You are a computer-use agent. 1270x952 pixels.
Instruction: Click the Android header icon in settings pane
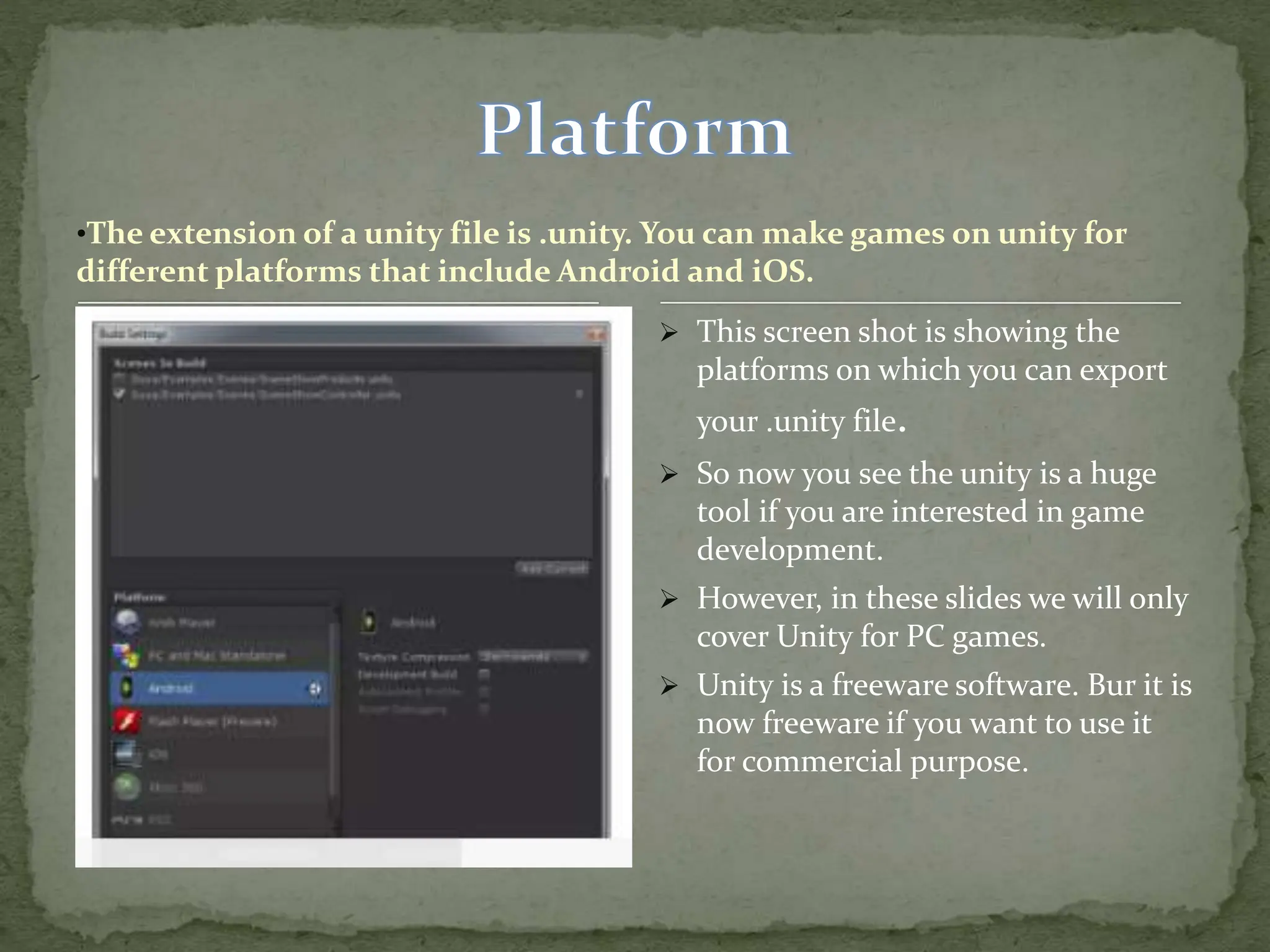click(x=368, y=621)
